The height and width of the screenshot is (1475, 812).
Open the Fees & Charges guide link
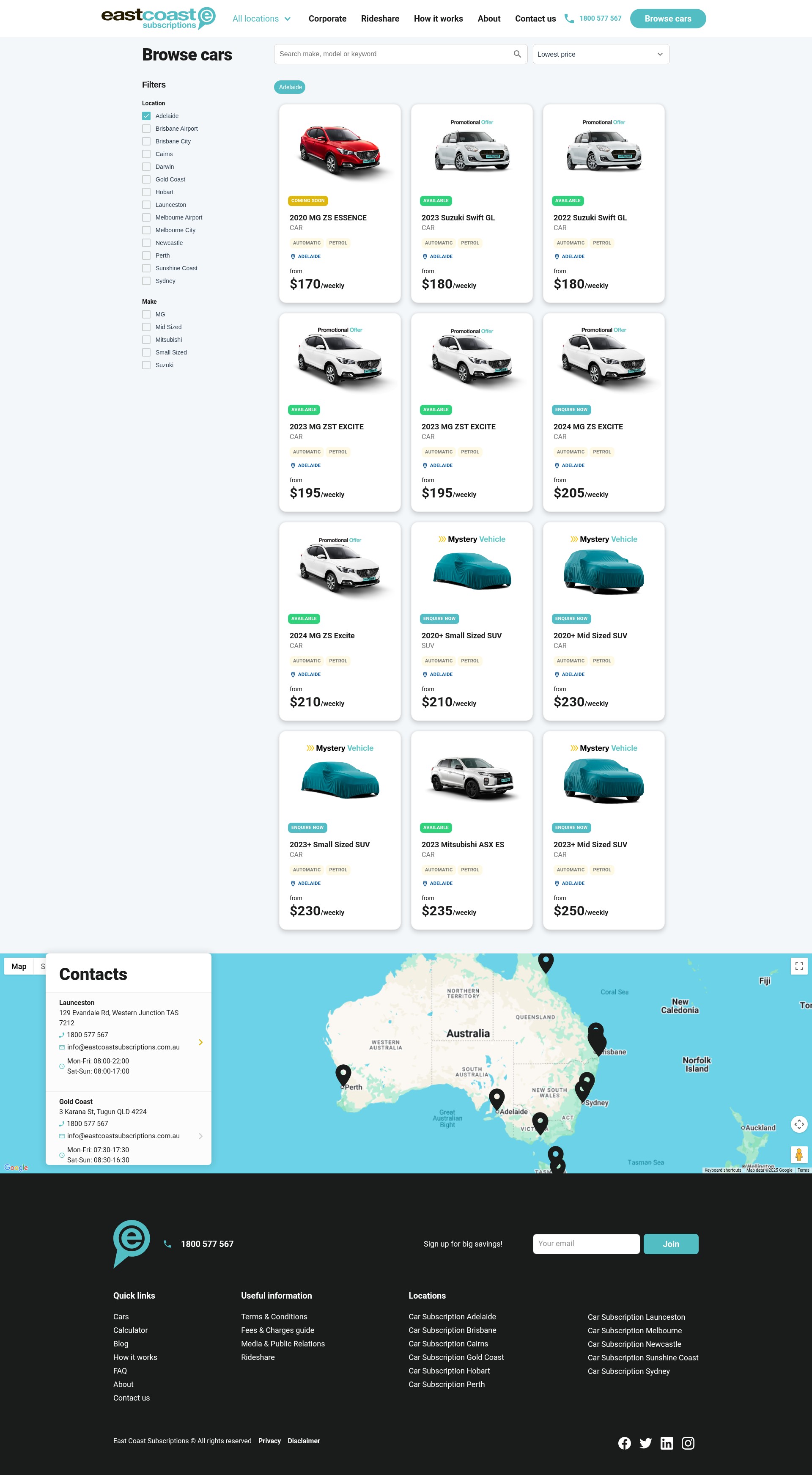[x=277, y=1330]
